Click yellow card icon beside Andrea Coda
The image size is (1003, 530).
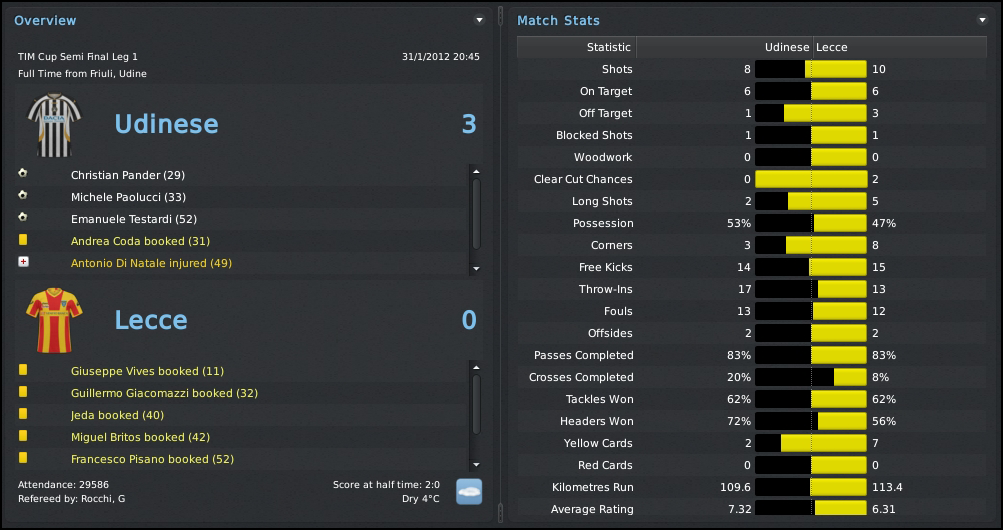pyautogui.click(x=23, y=240)
